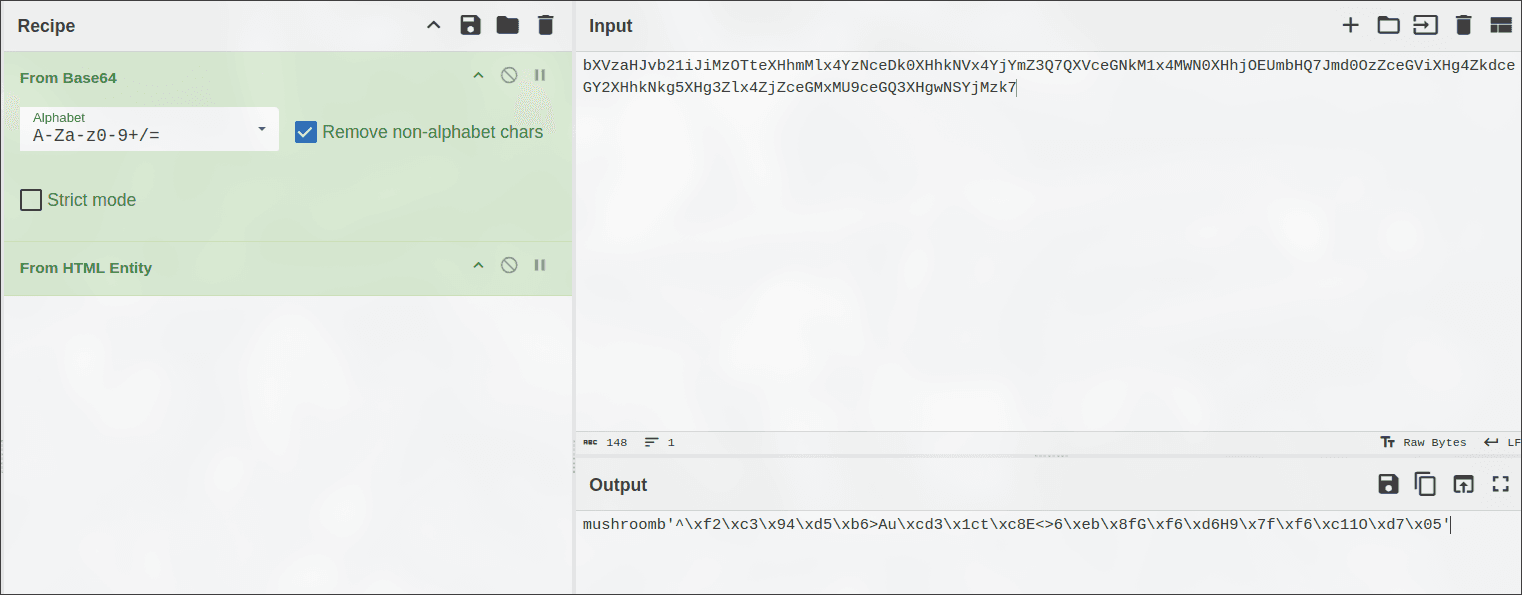This screenshot has height=595, width=1522.
Task: Disable the From Base64 operation
Action: tap(509, 76)
